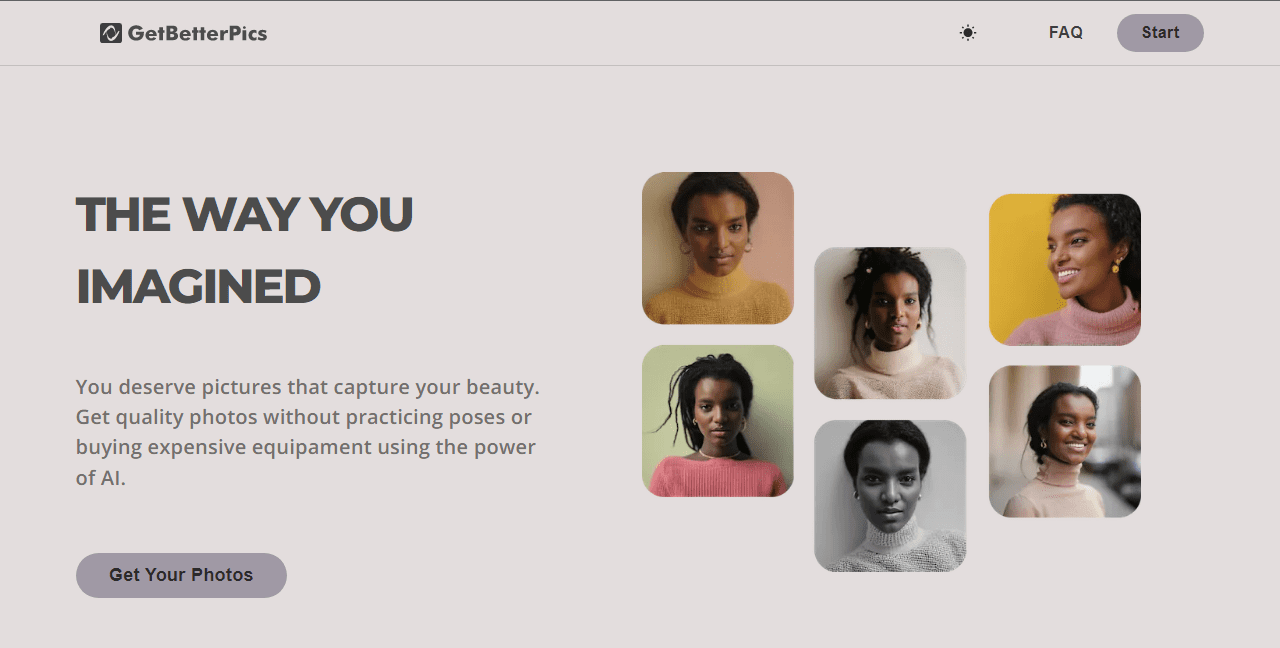The height and width of the screenshot is (648, 1280).
Task: Click the "of AI." text line
Action: 101,478
